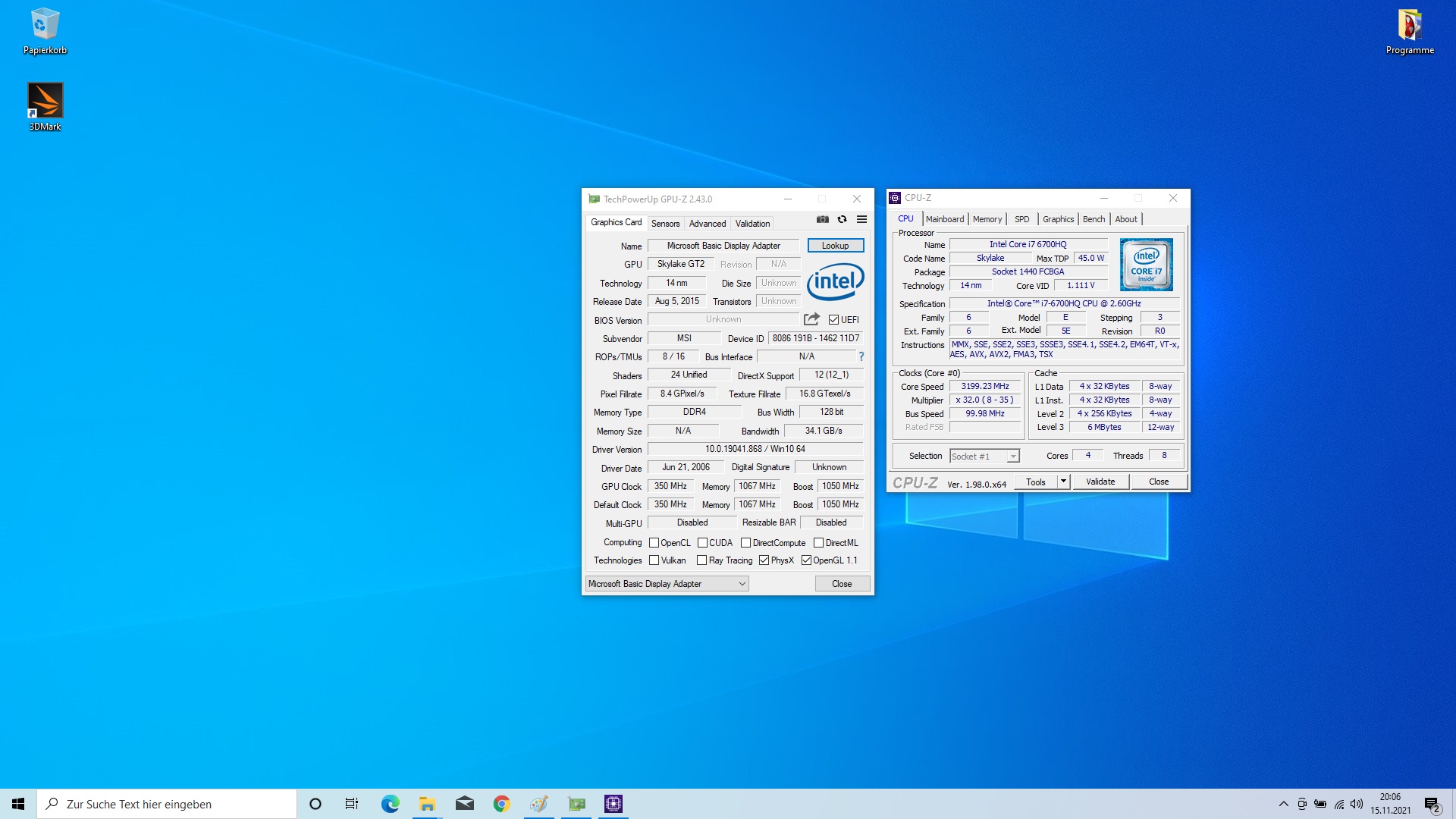Toggle the DirectCompute checkbox
The image size is (1456, 819).
click(745, 543)
